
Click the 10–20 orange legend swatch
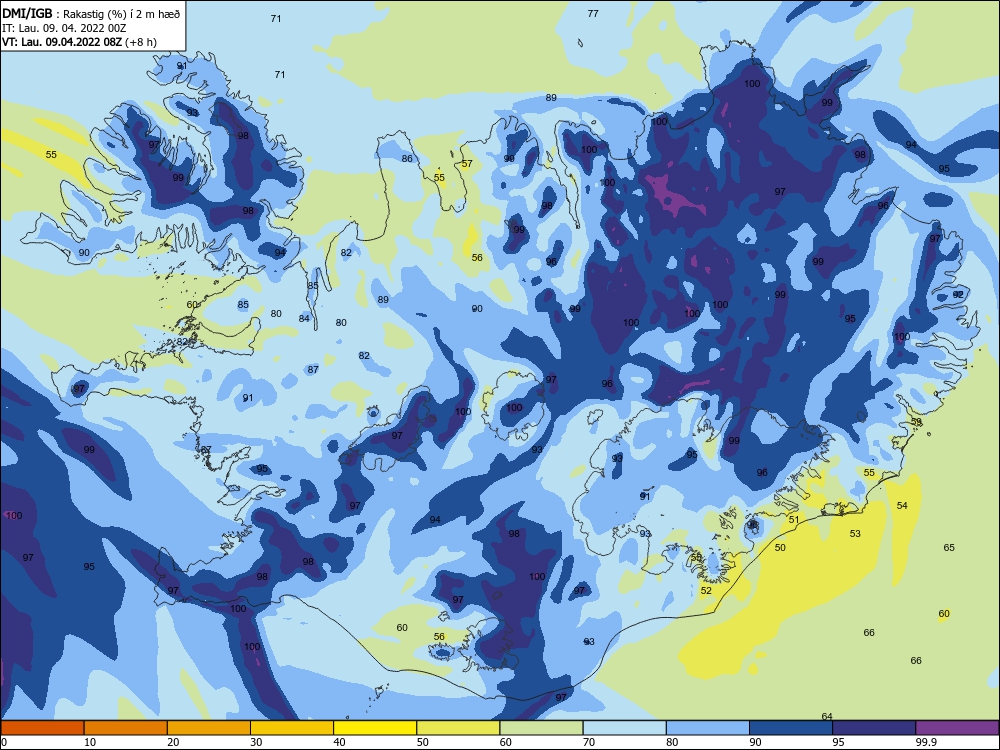point(126,728)
